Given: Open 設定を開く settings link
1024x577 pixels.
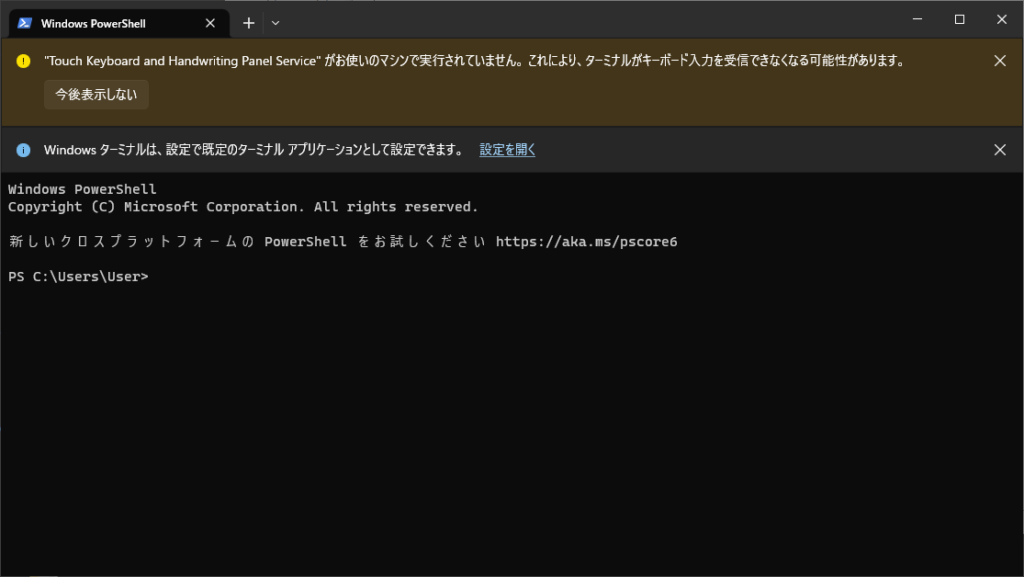Looking at the screenshot, I should pos(506,149).
